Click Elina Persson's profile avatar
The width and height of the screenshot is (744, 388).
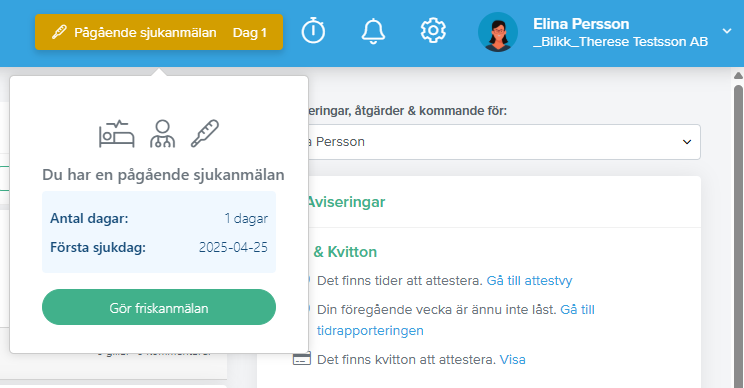pyautogui.click(x=498, y=32)
